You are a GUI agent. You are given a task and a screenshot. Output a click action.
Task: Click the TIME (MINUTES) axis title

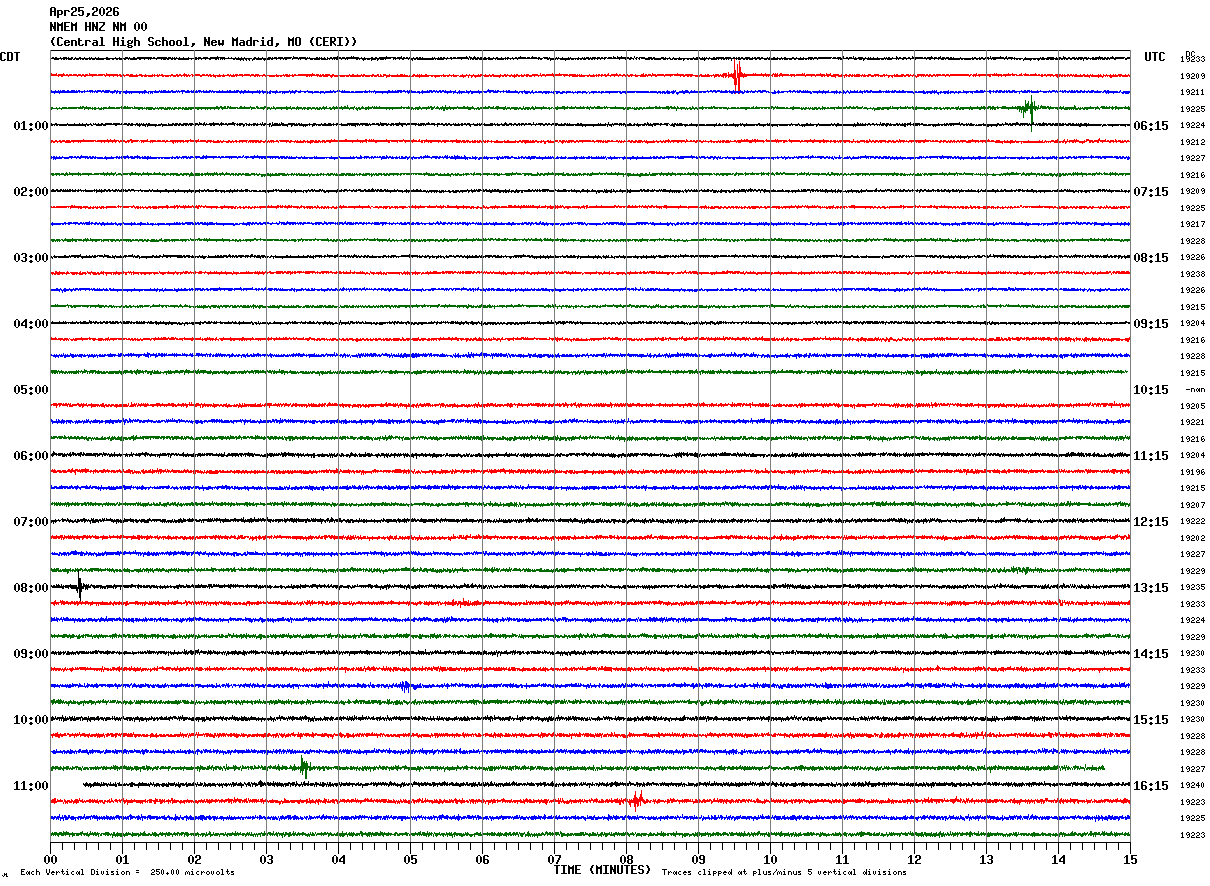(602, 870)
